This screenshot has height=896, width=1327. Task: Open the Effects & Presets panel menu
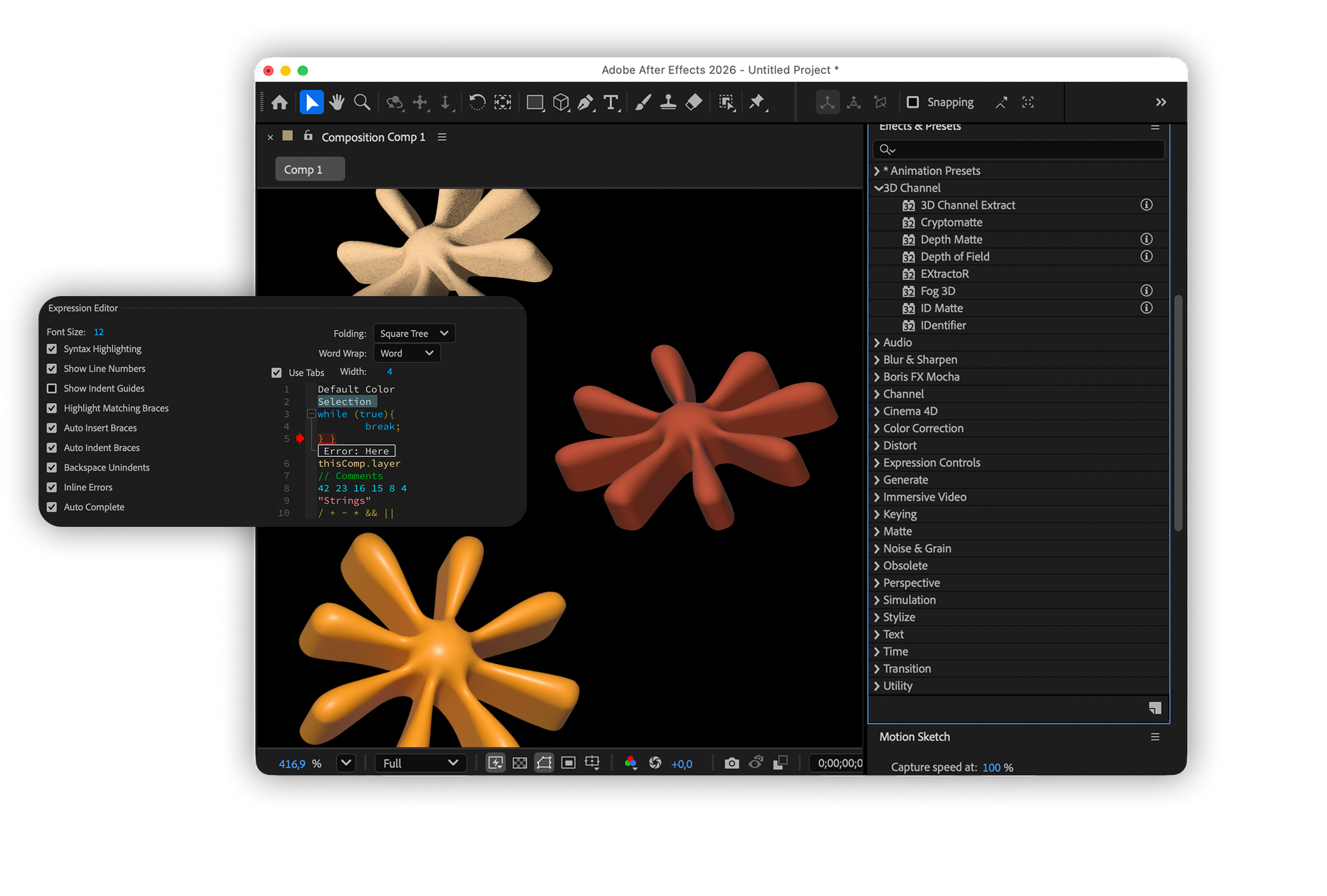(1155, 127)
